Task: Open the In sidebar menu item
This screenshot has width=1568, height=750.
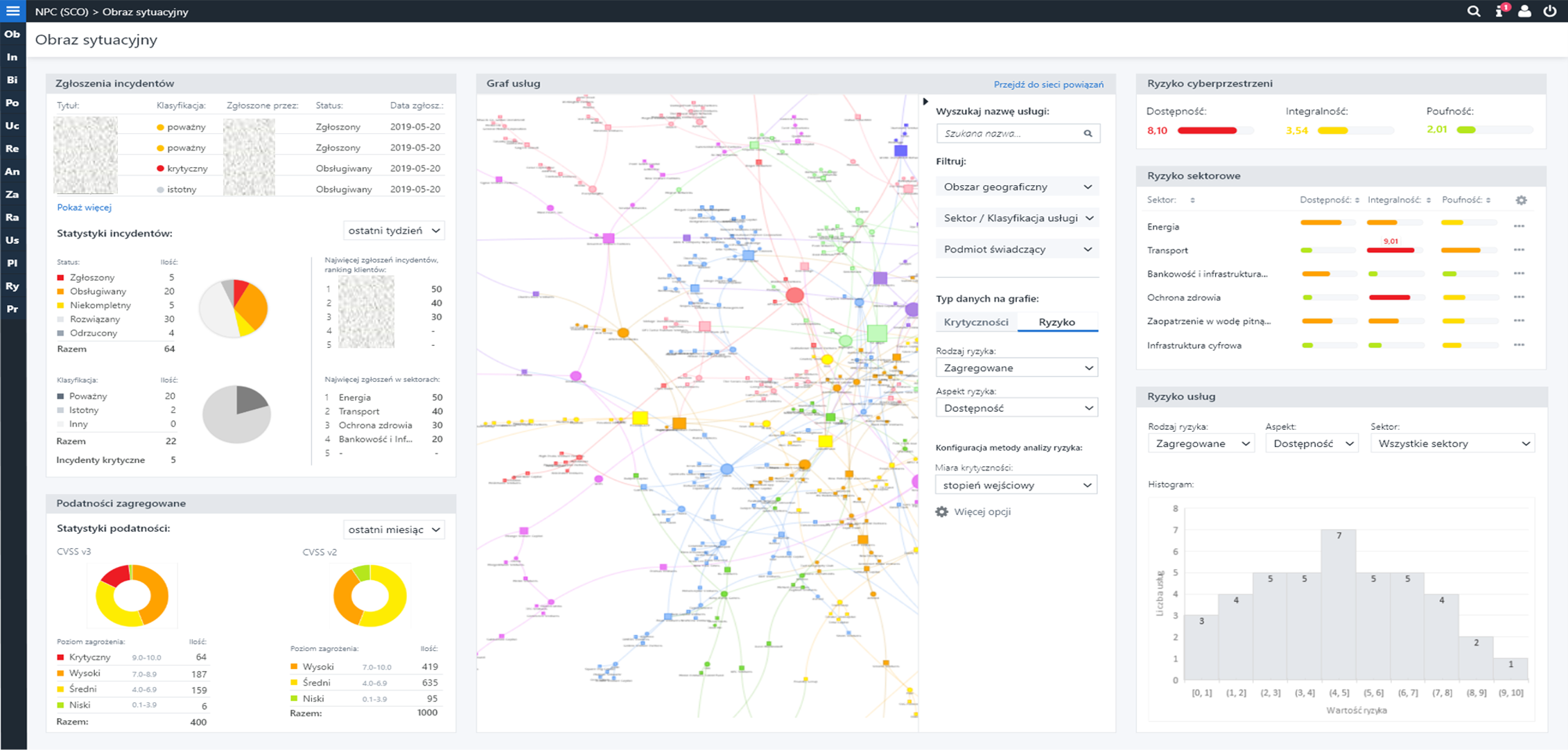Action: point(12,57)
